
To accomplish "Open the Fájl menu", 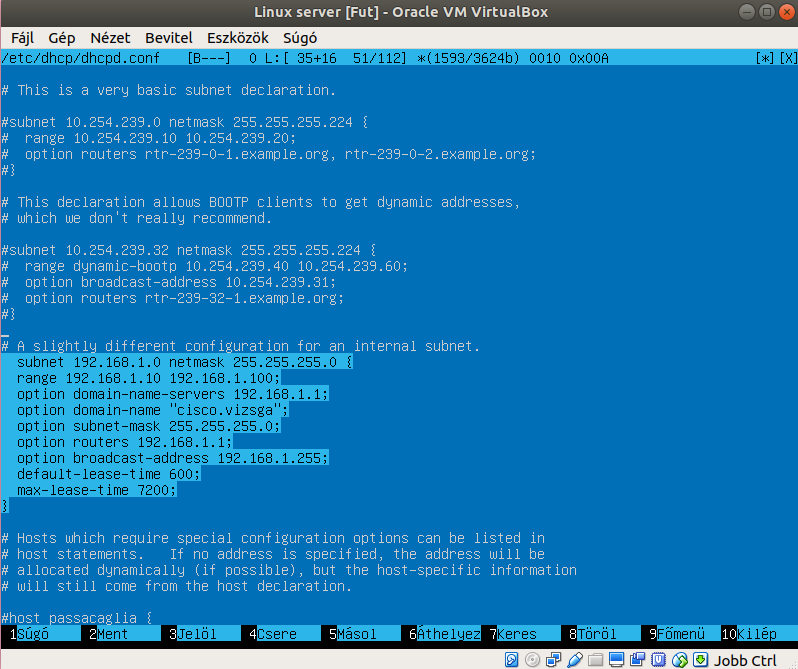I will [x=24, y=37].
